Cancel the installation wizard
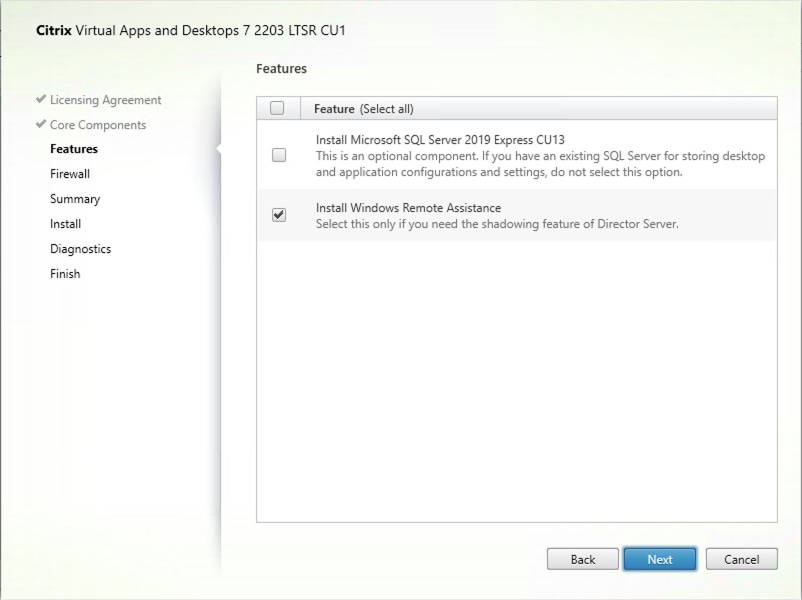This screenshot has width=802, height=600. (x=741, y=559)
